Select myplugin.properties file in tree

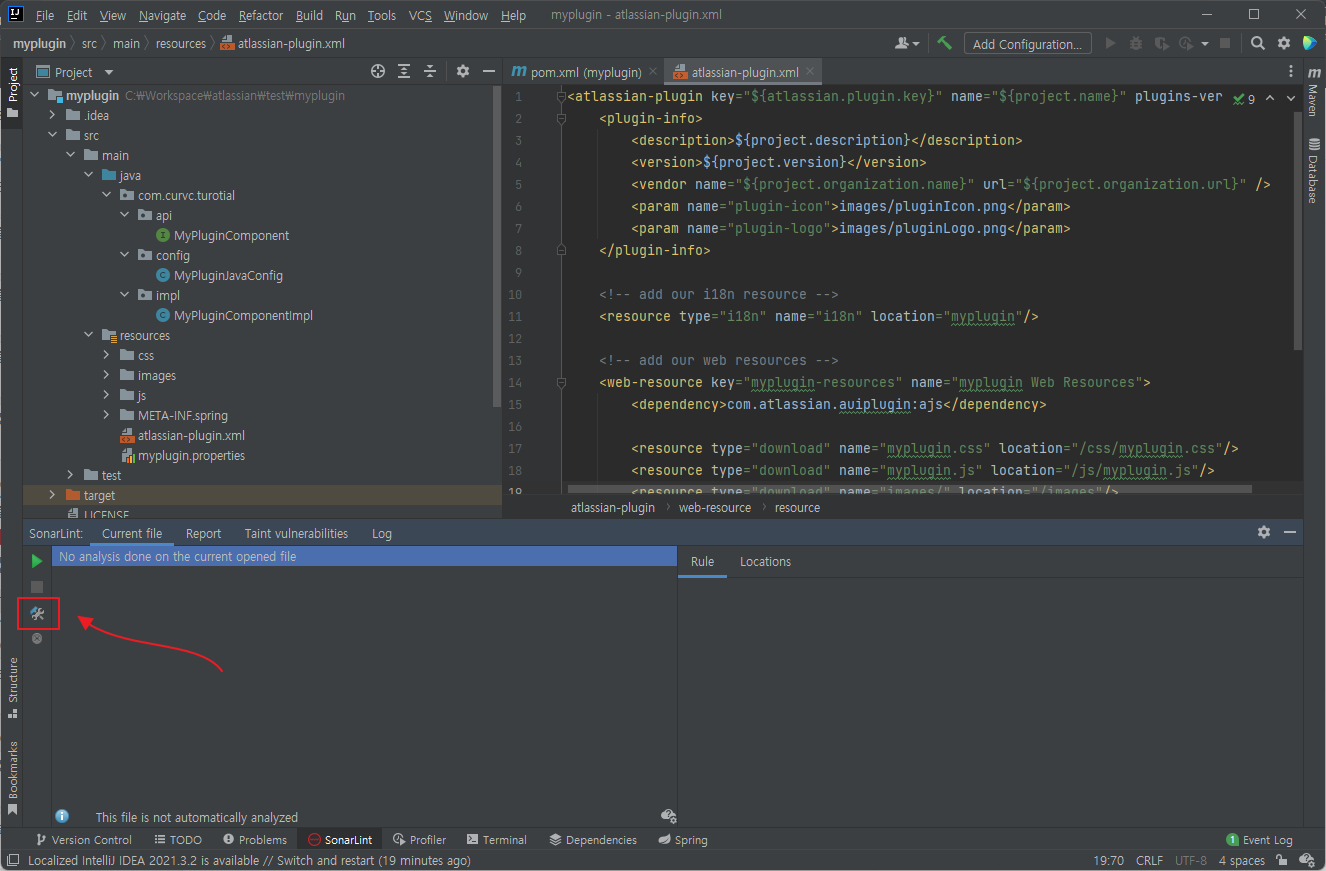[191, 456]
